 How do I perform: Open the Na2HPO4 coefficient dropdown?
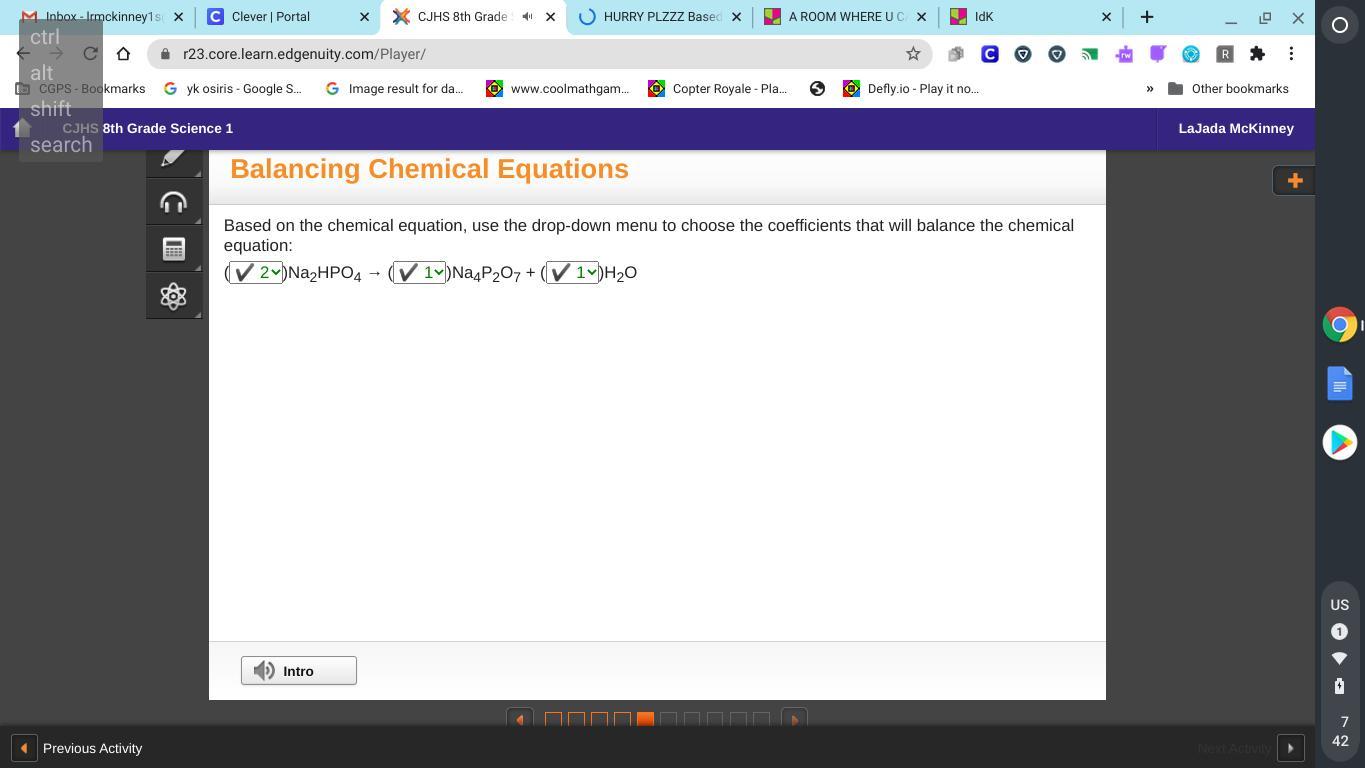tap(256, 273)
